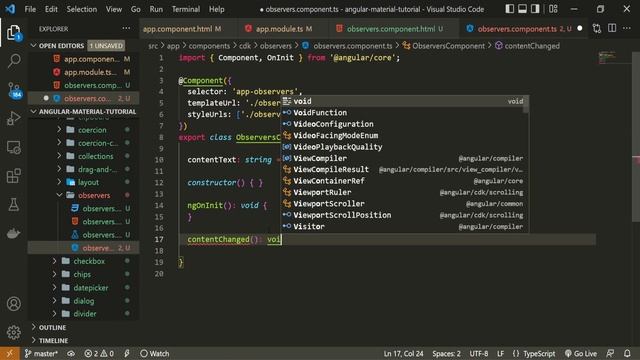Open the Explorer view in activity bar

13,32
